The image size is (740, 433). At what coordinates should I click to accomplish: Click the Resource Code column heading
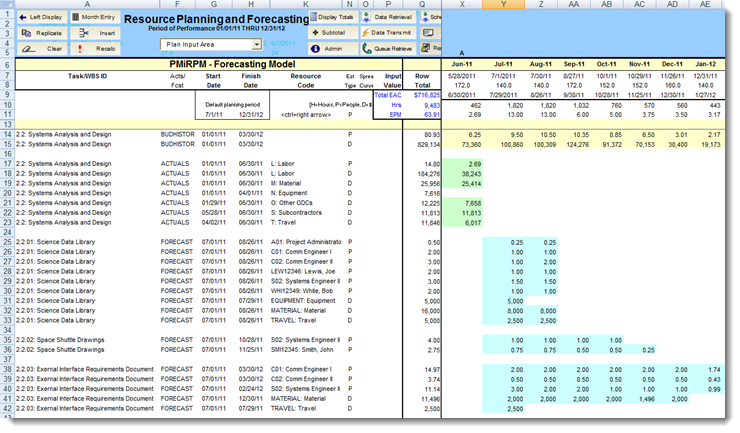tap(306, 81)
